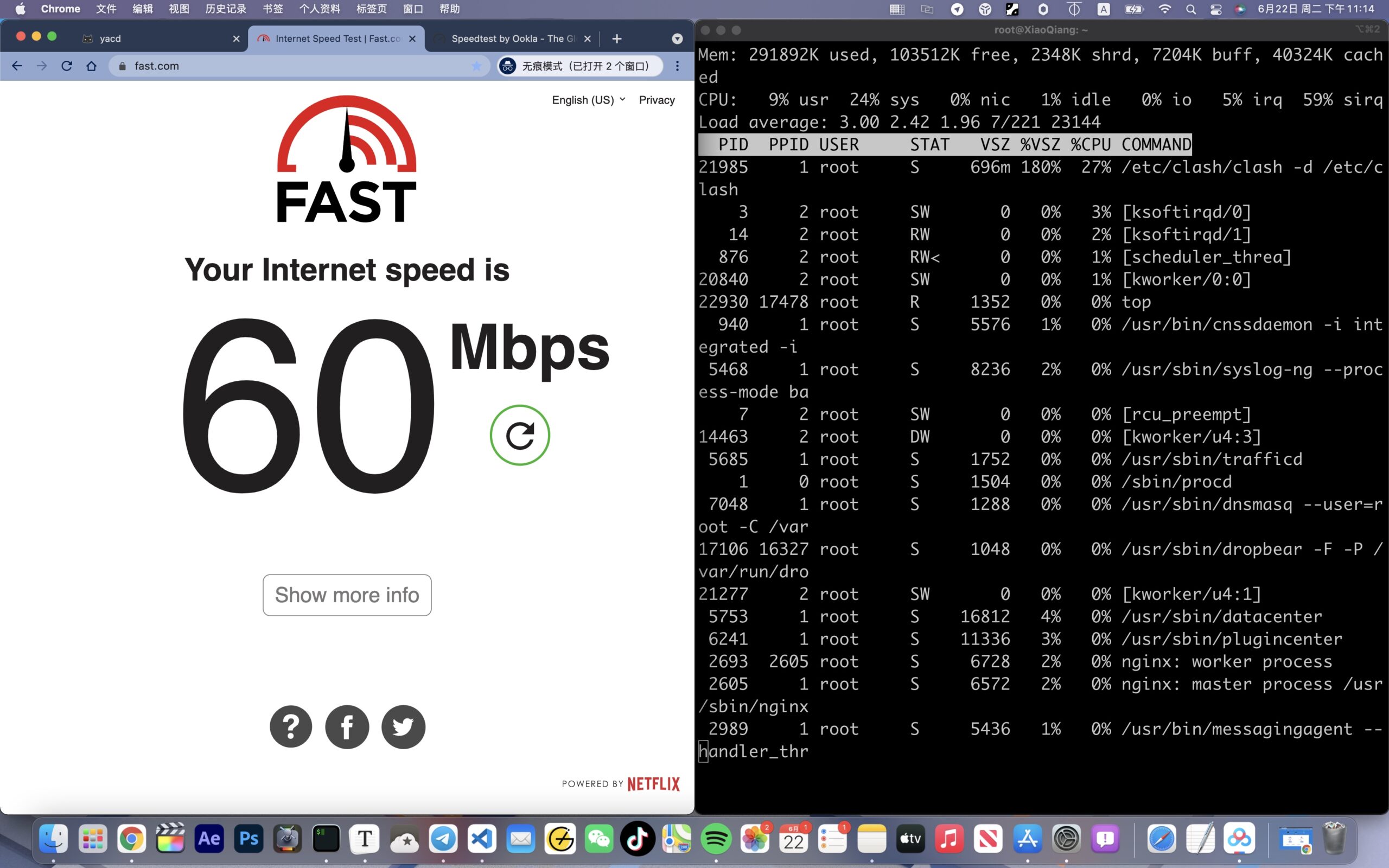Screen dimensions: 1389x868
Task: Open the English (US) language dropdown
Action: 588,100
